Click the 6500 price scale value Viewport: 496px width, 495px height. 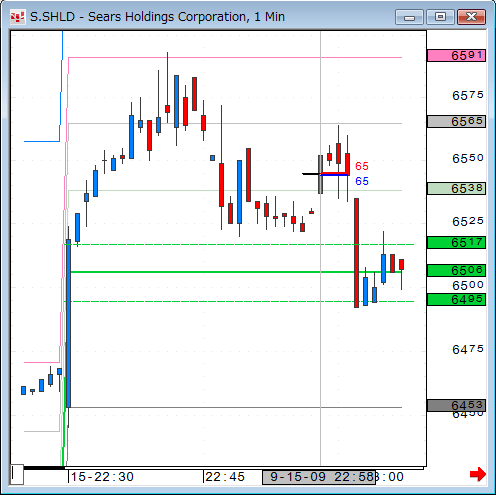[x=468, y=285]
